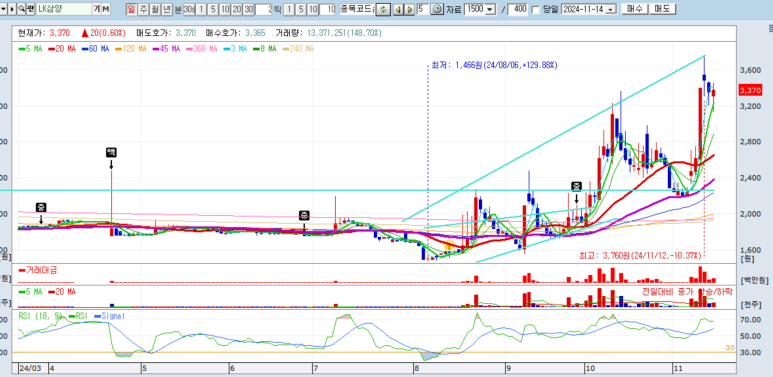The image size is (773, 377).
Task: Select the 30초 interval button
Action: tap(189, 9)
